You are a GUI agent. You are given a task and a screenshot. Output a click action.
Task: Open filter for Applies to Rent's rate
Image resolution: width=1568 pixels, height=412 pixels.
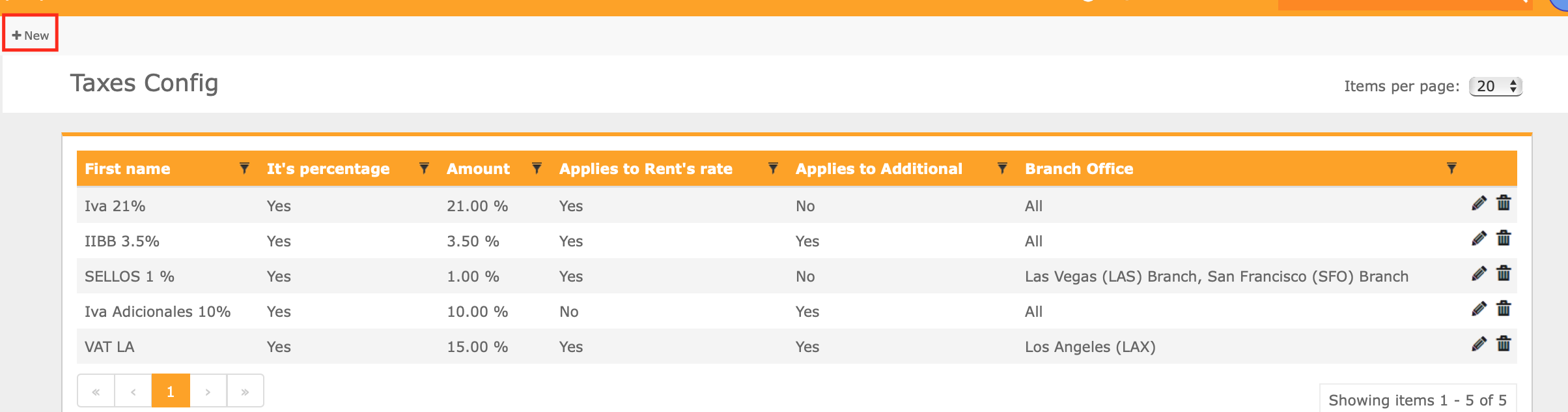click(x=773, y=168)
